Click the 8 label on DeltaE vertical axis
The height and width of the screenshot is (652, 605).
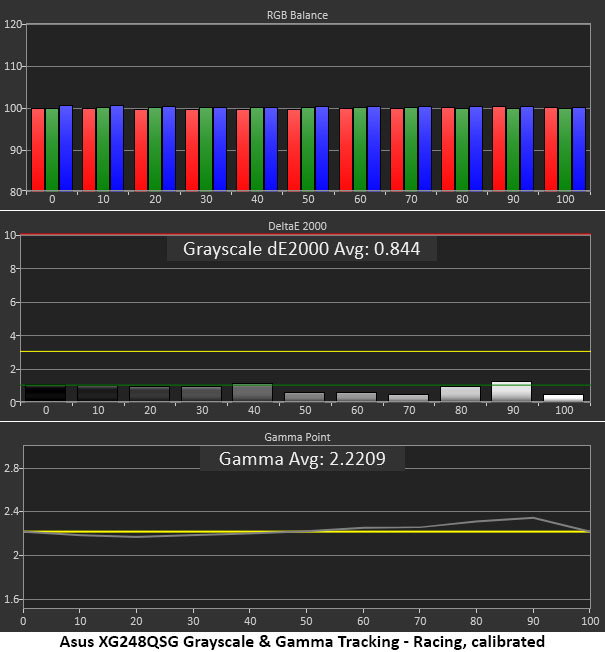point(13,269)
